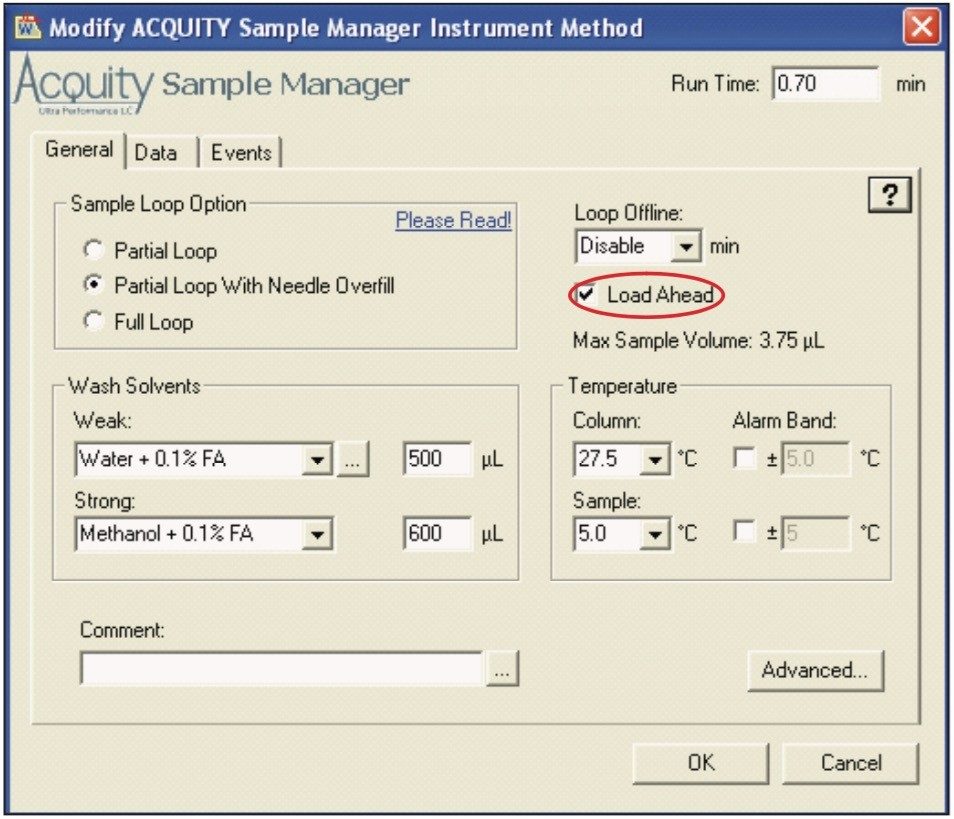This screenshot has height=819, width=954.
Task: Enable the Sample alarm band checkbox
Action: point(744,531)
